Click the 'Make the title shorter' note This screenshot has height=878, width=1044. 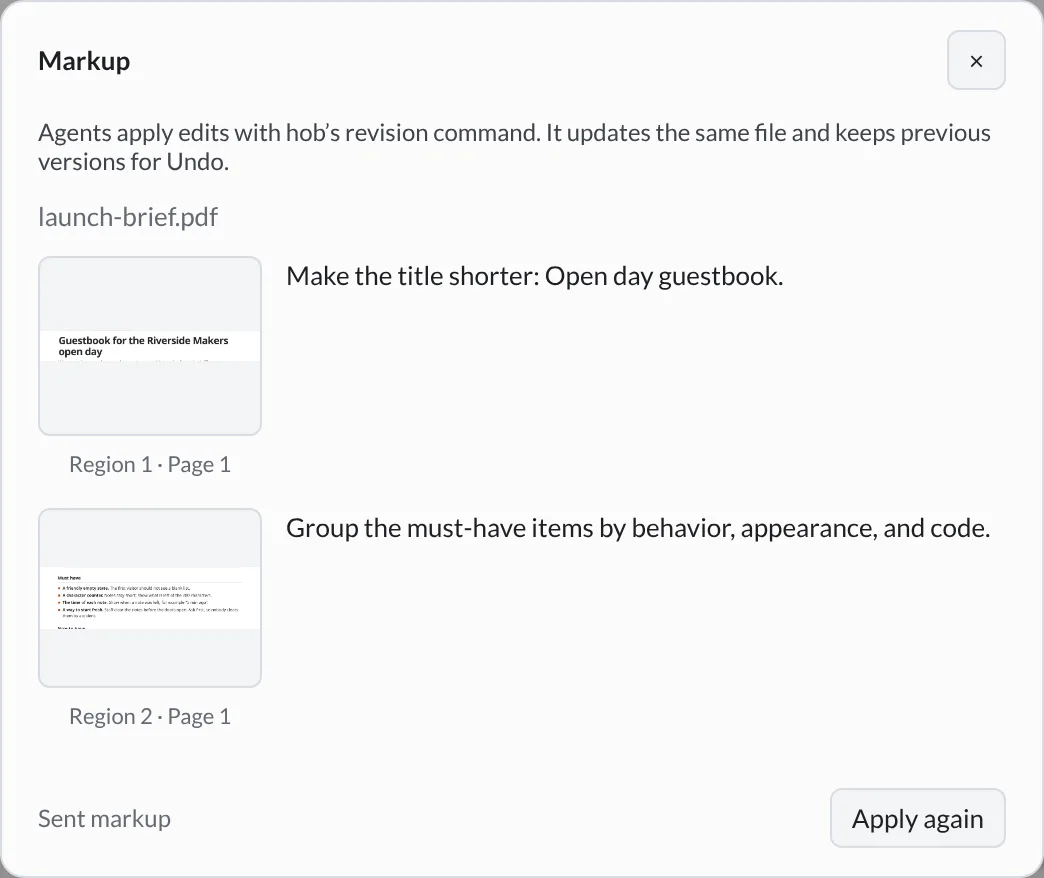[535, 276]
